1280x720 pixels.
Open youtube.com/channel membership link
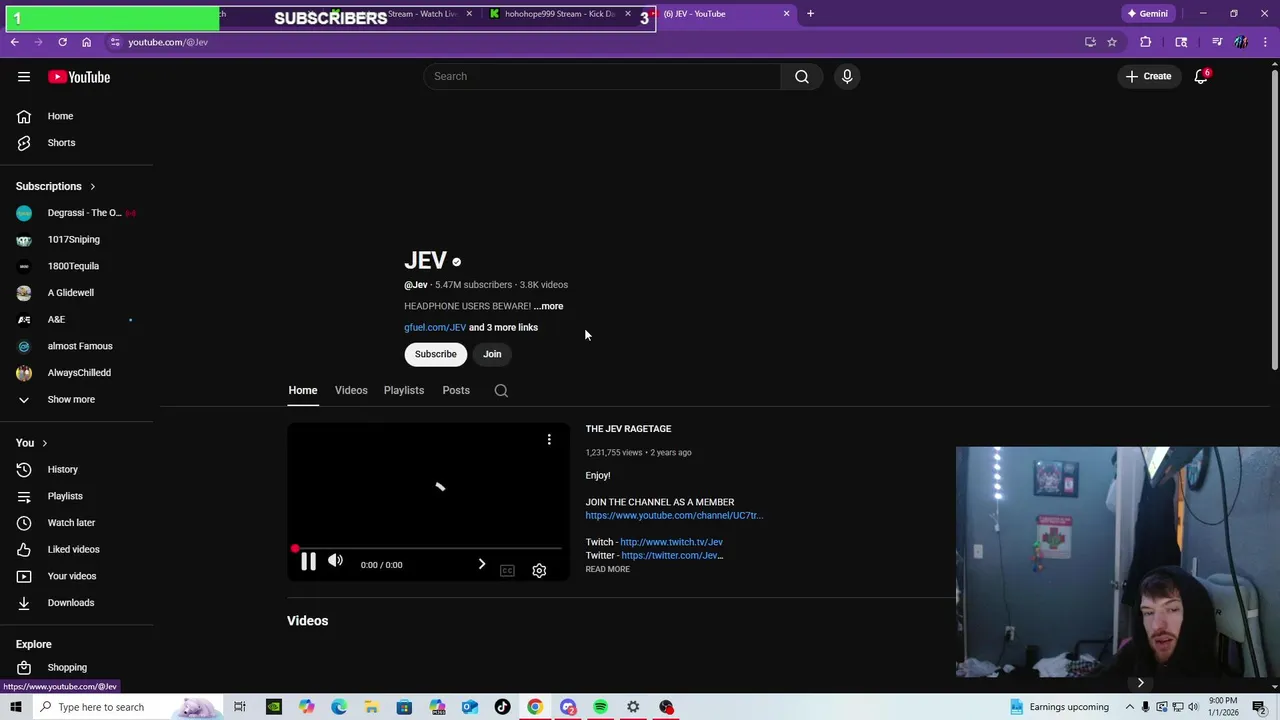coord(674,515)
